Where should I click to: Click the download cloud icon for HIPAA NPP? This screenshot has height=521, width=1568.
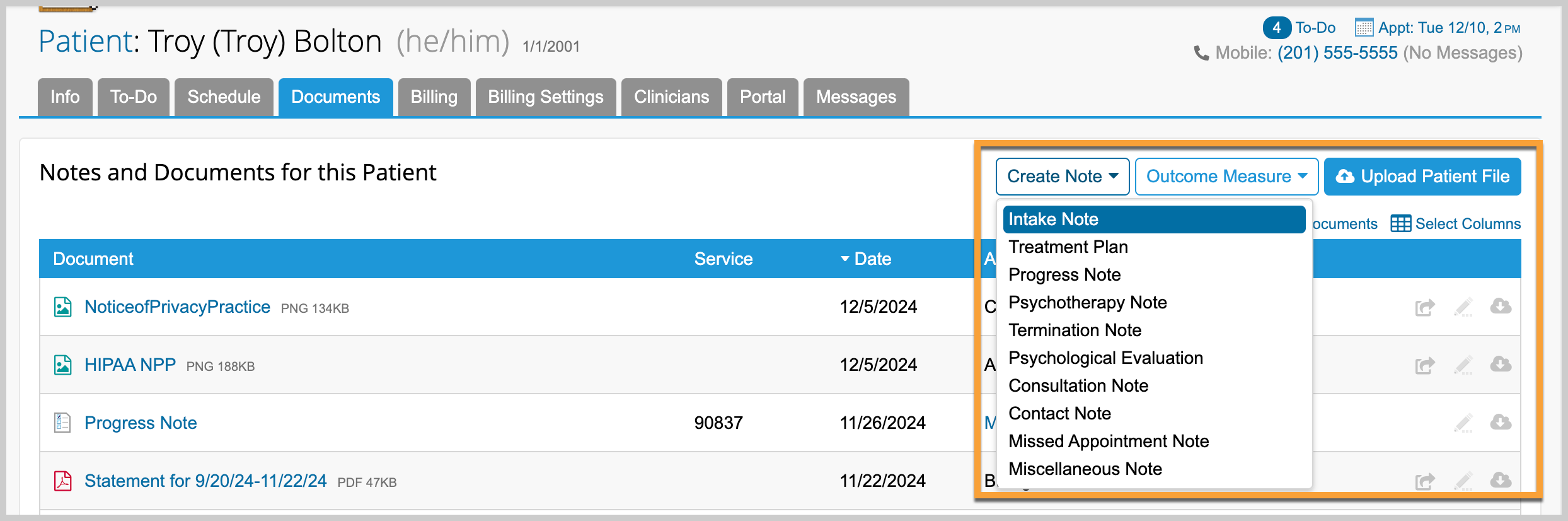tap(1501, 365)
